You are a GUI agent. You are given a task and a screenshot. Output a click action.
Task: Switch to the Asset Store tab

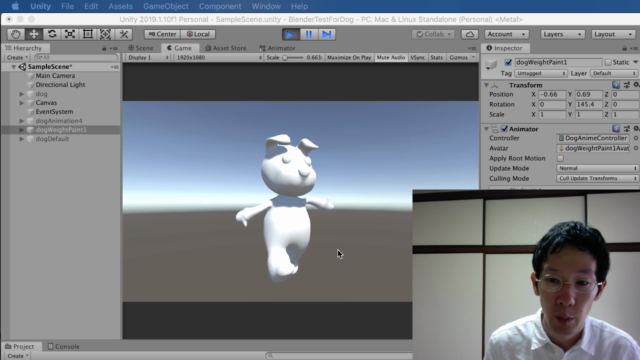(226, 48)
